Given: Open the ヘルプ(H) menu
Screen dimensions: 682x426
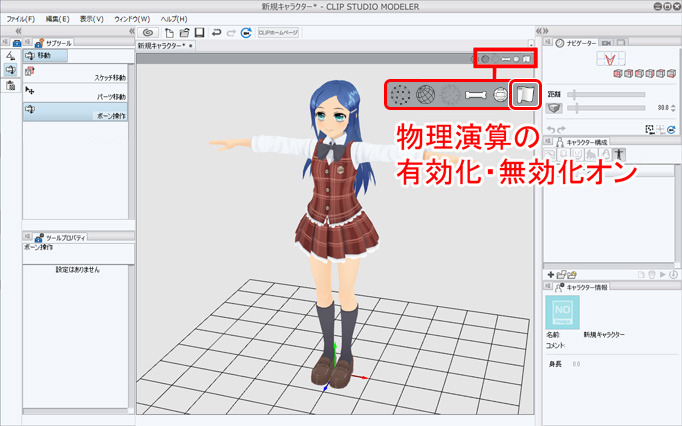Looking at the screenshot, I should pyautogui.click(x=174, y=19).
